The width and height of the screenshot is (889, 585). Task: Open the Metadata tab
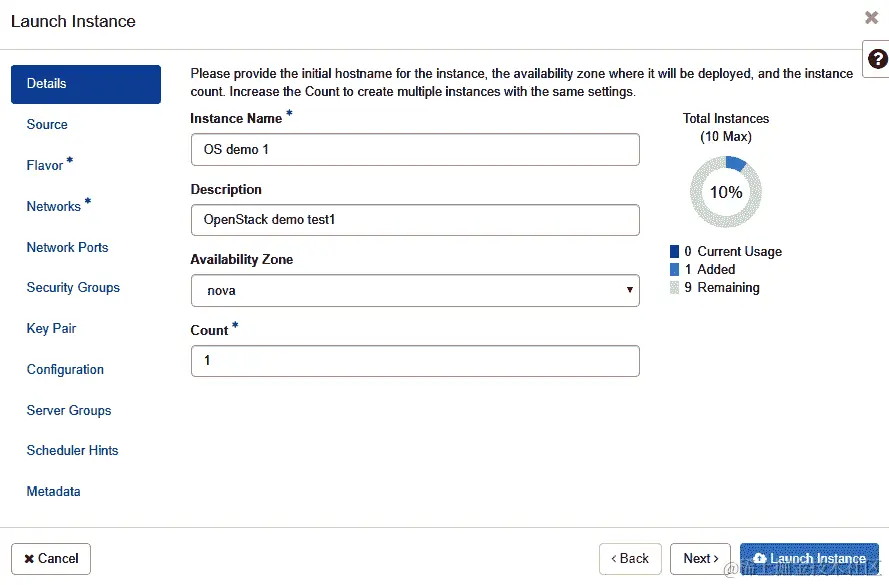click(x=53, y=492)
